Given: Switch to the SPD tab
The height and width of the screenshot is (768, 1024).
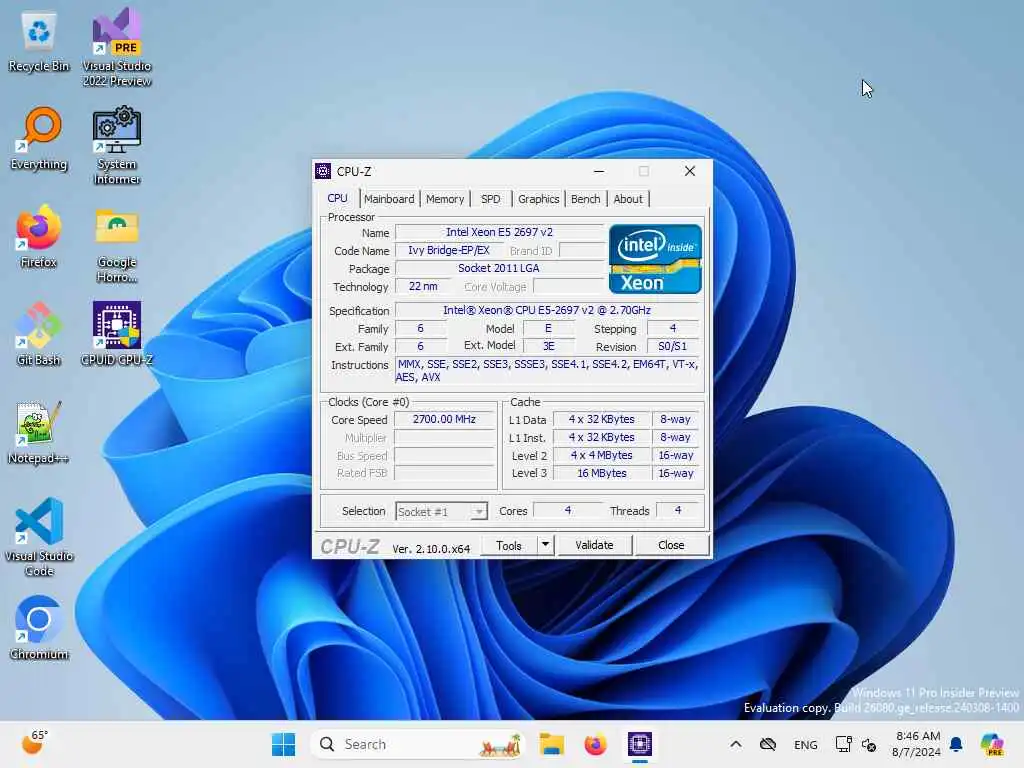Looking at the screenshot, I should 490,199.
